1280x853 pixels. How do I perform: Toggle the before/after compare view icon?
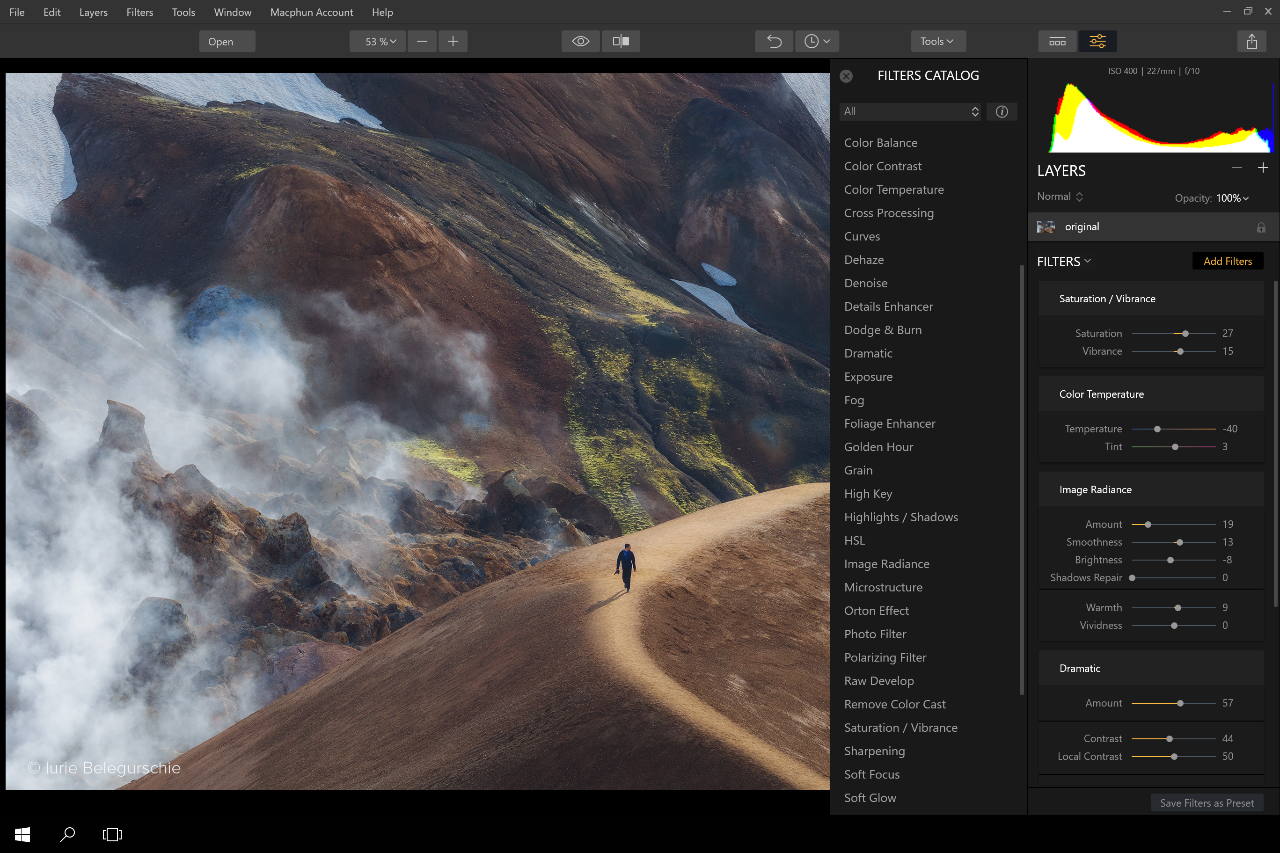point(621,41)
